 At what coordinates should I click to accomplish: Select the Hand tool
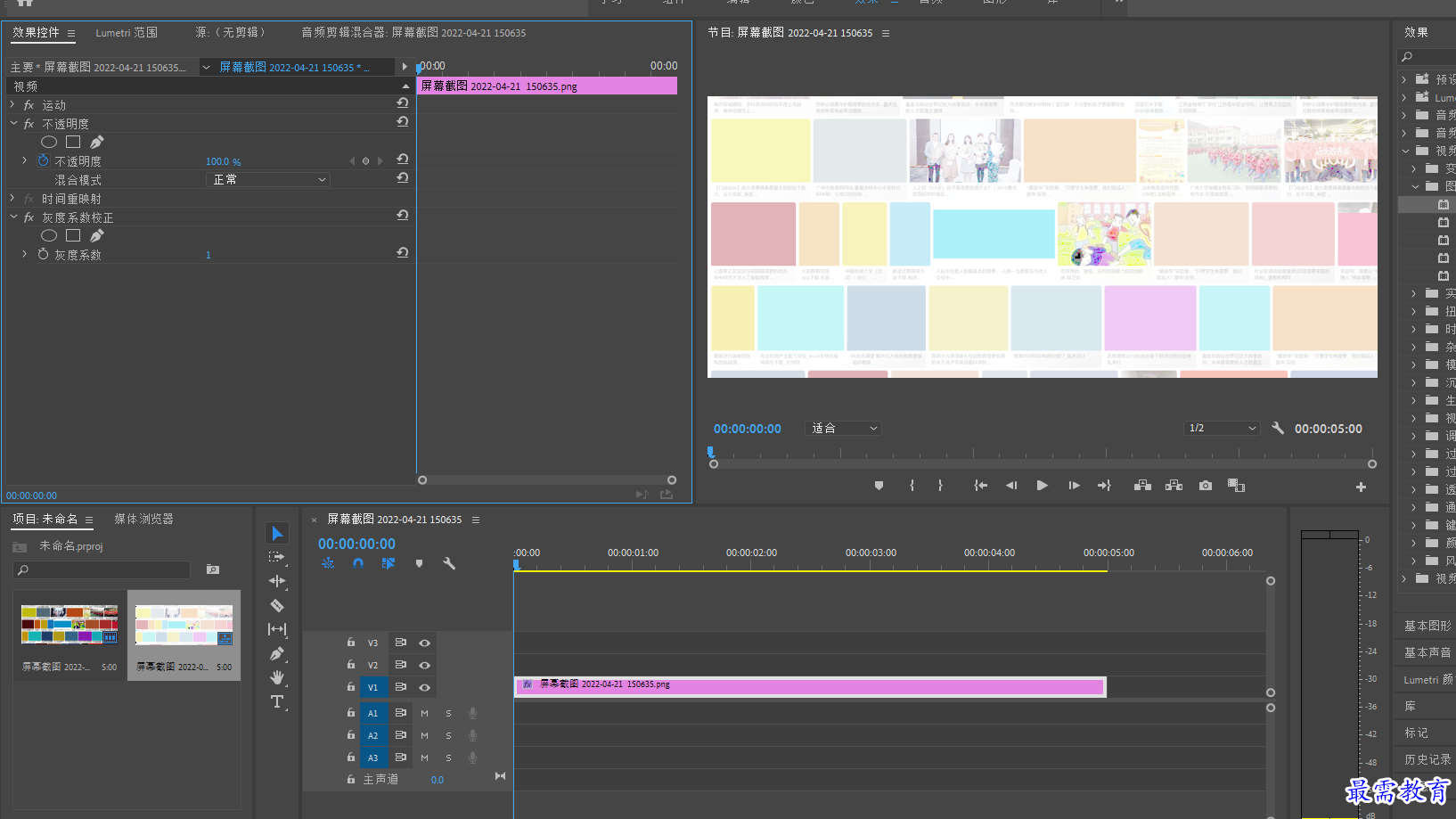tap(277, 677)
